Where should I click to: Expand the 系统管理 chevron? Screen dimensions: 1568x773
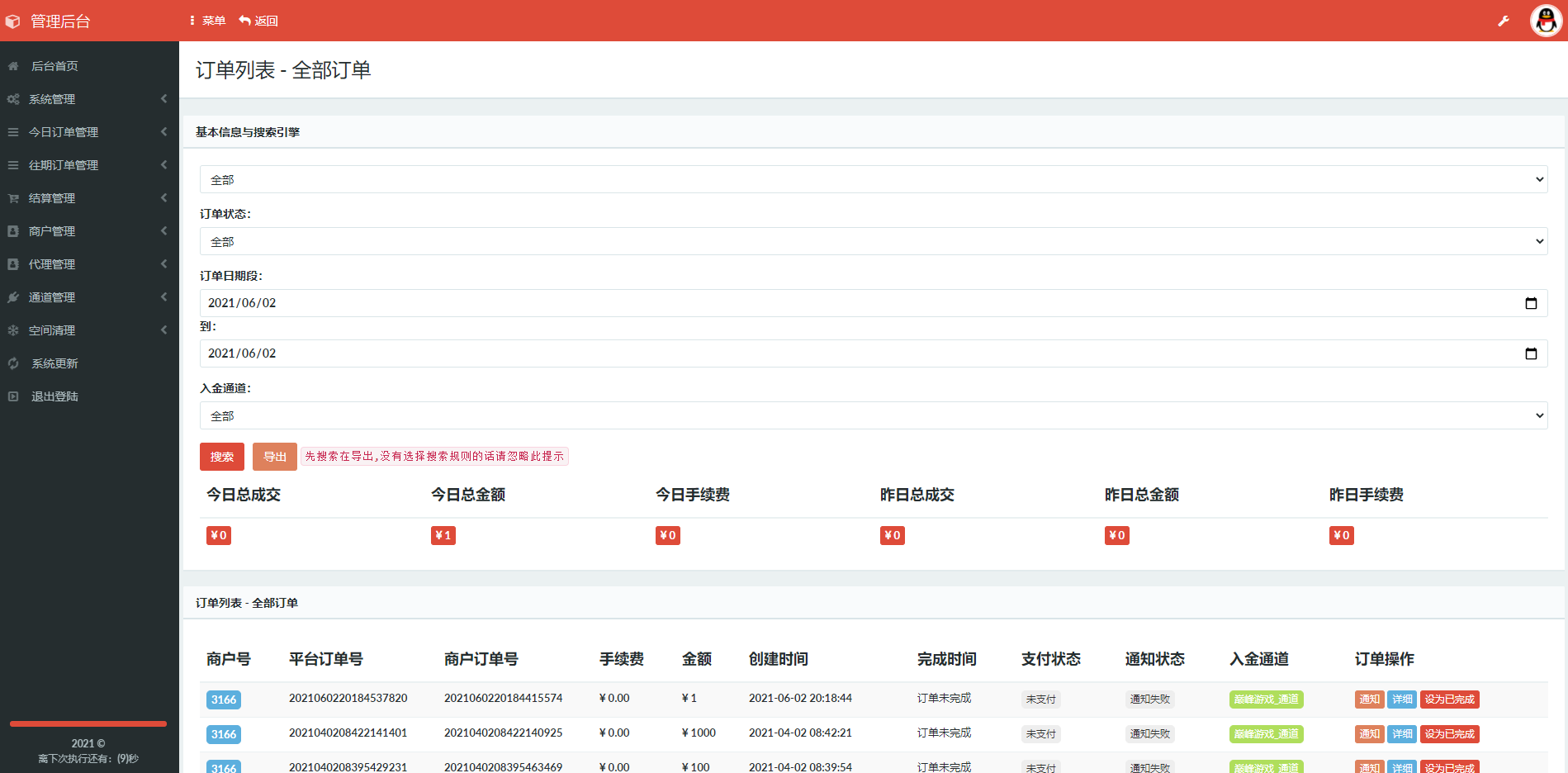163,99
